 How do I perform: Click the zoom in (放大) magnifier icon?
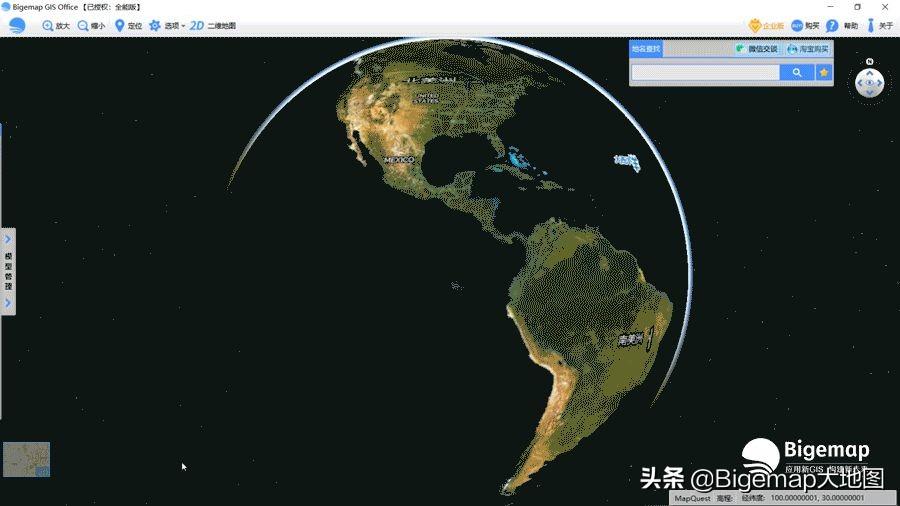[x=47, y=25]
